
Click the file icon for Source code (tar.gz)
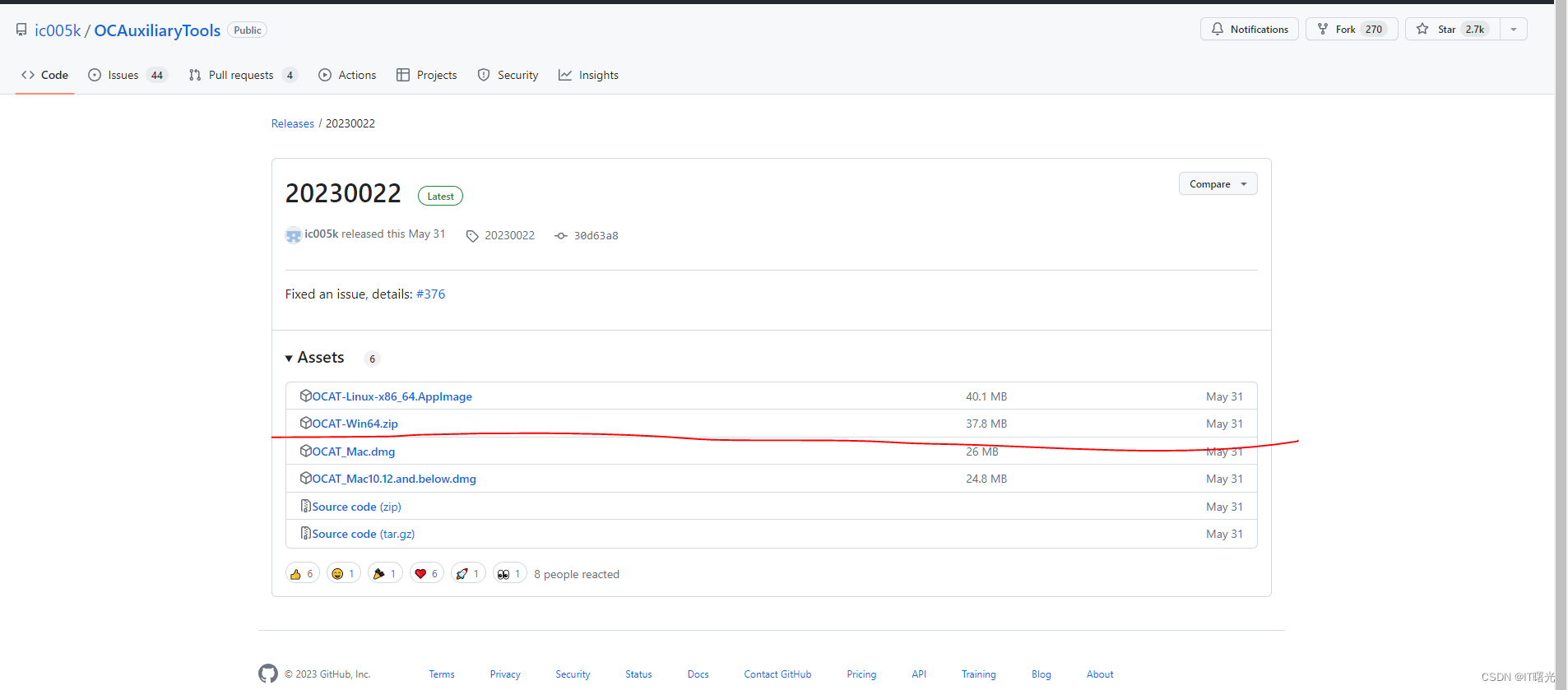coord(306,533)
